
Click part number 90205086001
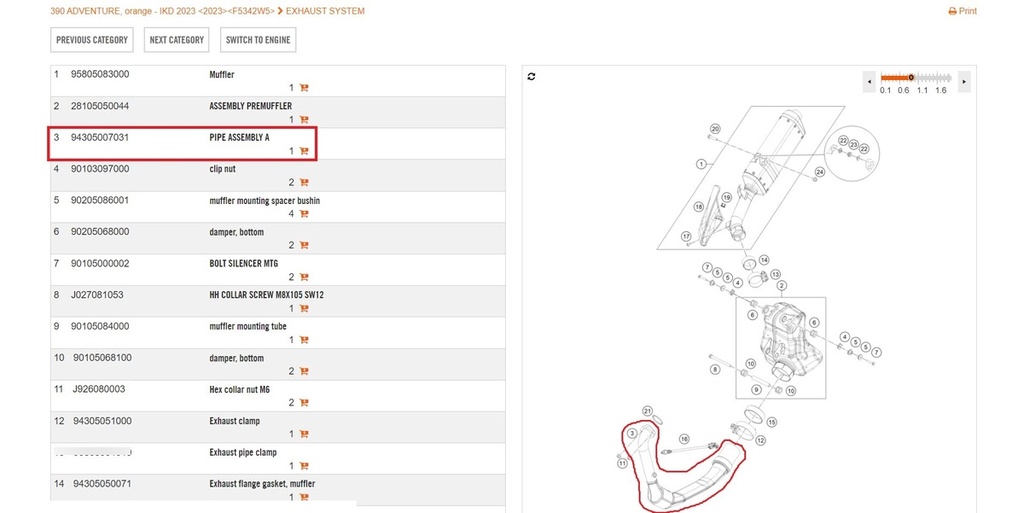pyautogui.click(x=100, y=200)
